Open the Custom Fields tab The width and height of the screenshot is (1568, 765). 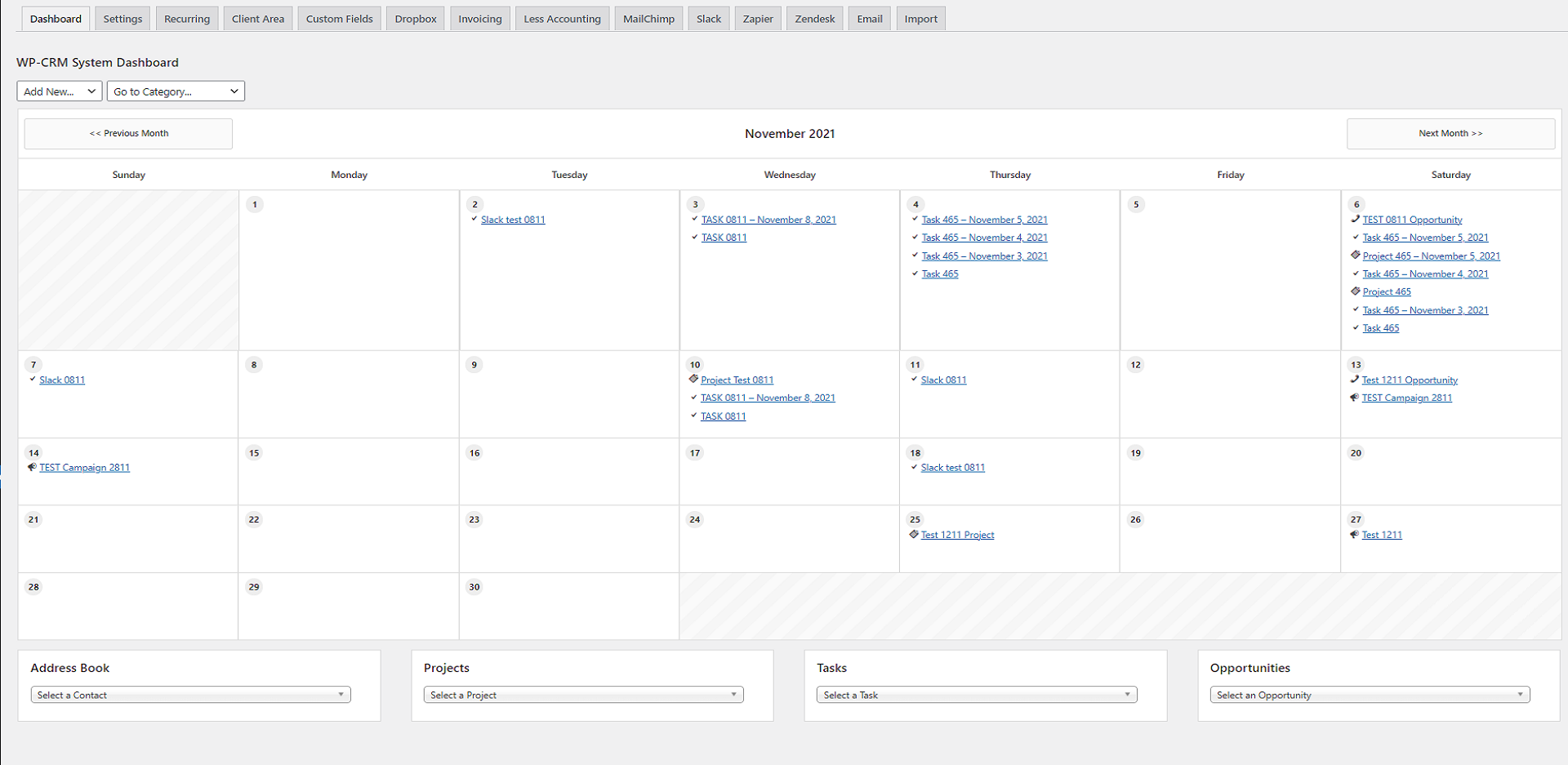click(x=340, y=19)
